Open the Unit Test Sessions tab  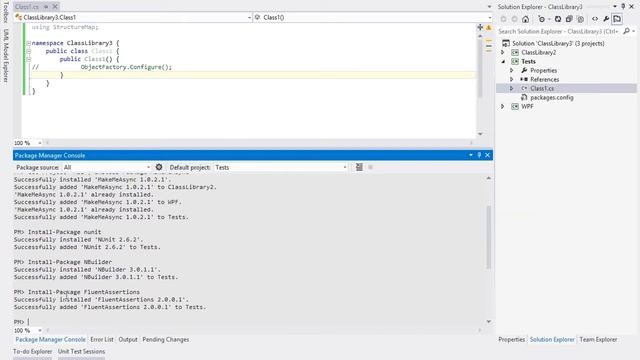pyautogui.click(x=81, y=351)
